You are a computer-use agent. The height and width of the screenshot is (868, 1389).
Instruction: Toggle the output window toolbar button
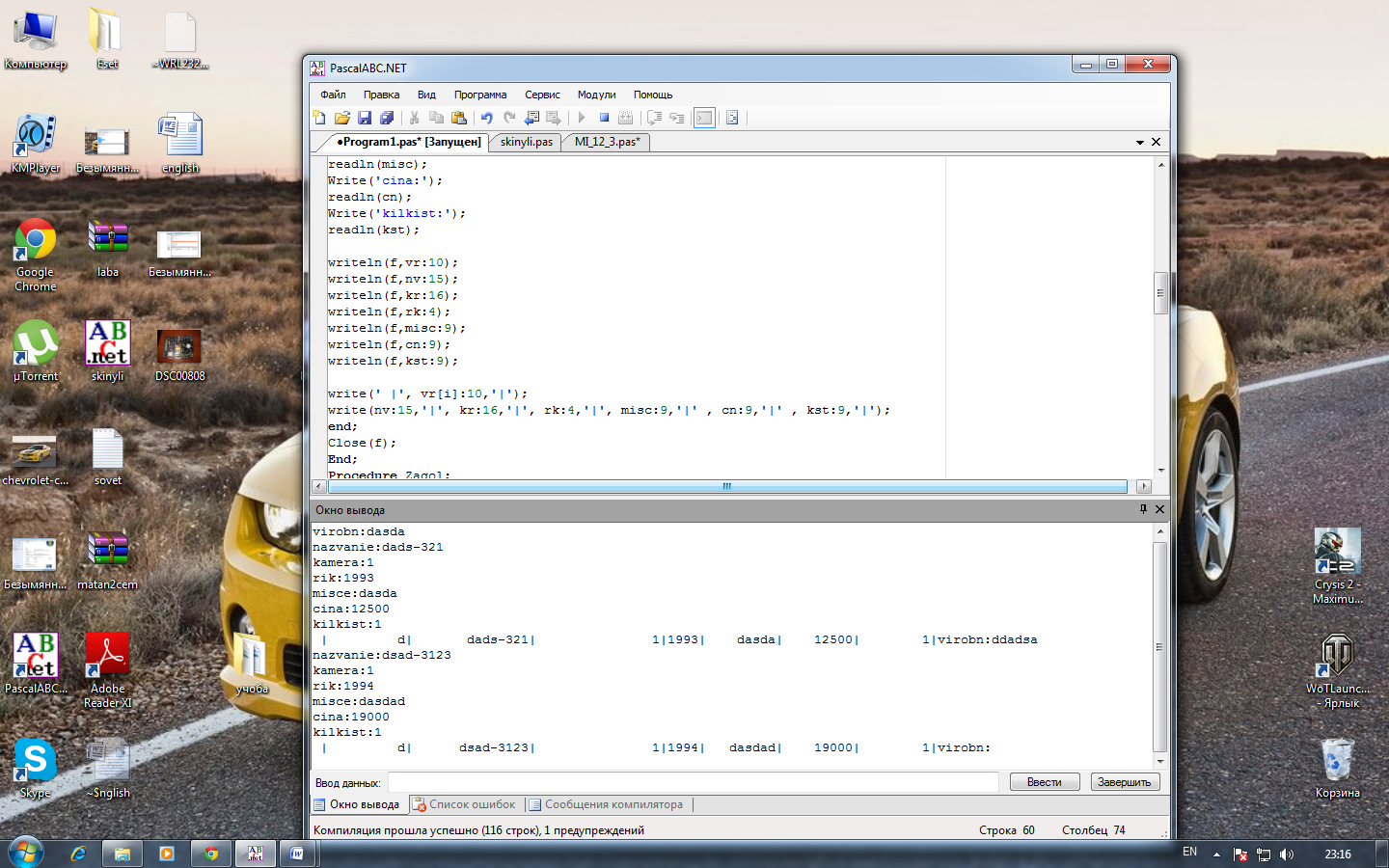tap(704, 118)
